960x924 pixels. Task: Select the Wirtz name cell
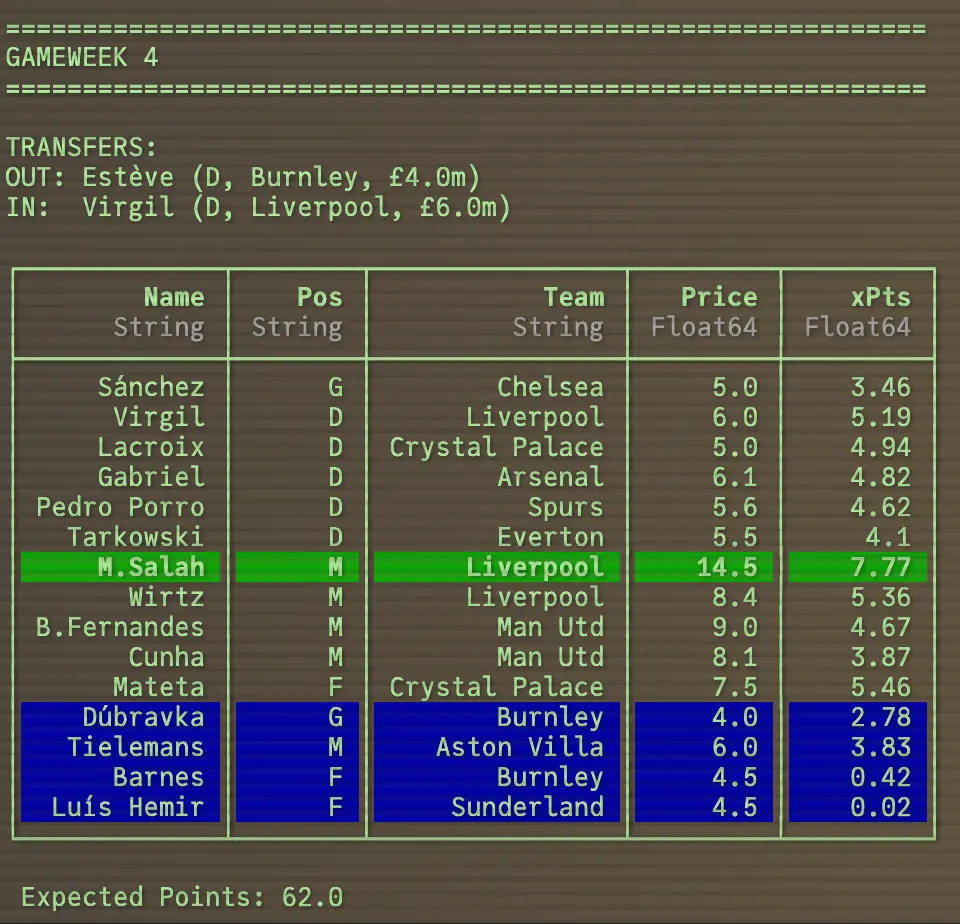coord(167,597)
